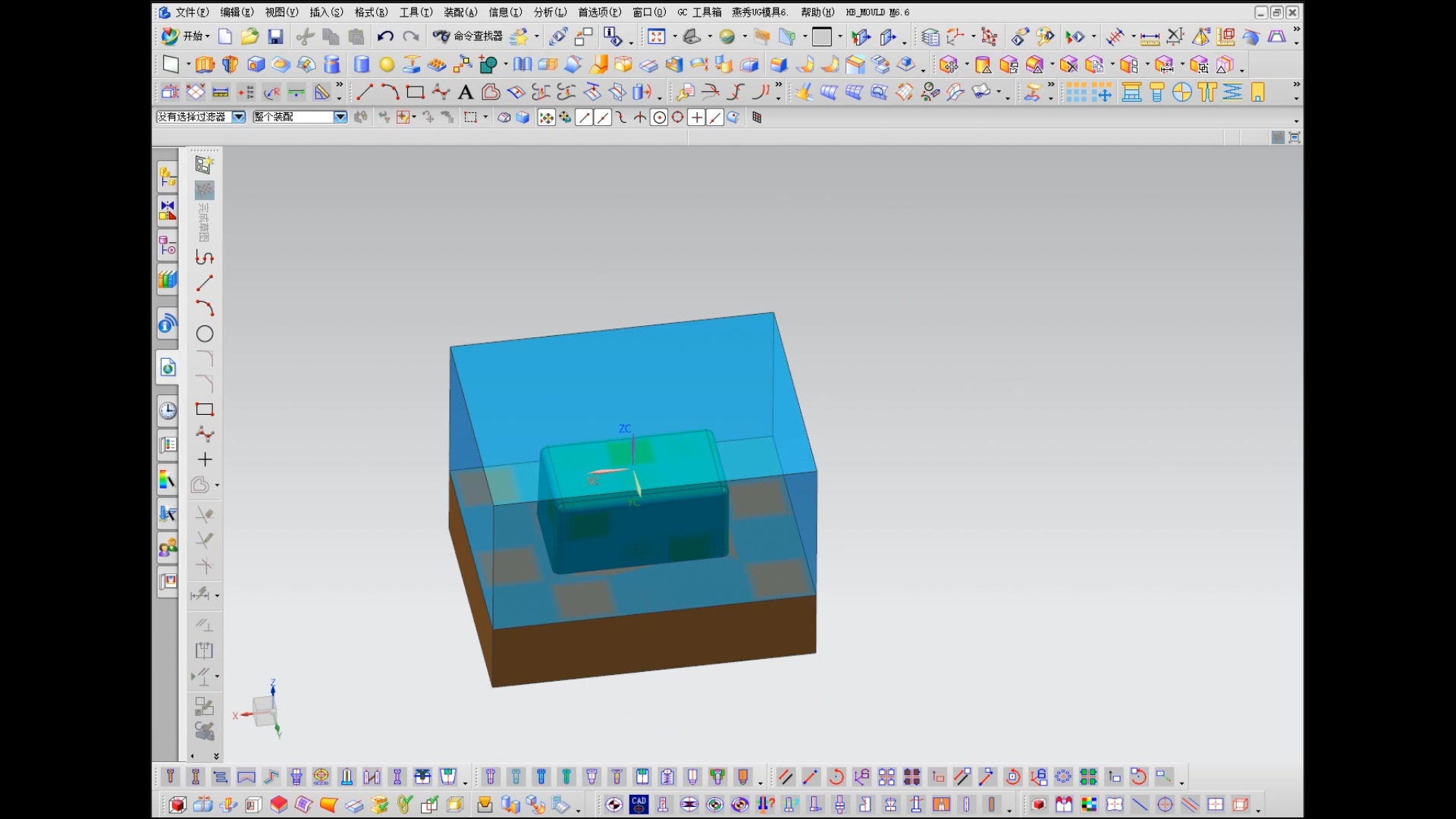Click the Circle tool in left sketch toolbar
The image size is (1456, 819).
pyautogui.click(x=205, y=334)
